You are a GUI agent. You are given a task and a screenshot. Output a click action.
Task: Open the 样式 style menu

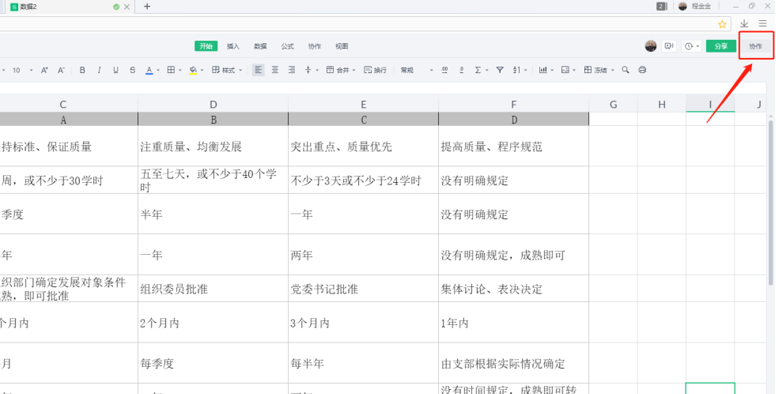227,70
